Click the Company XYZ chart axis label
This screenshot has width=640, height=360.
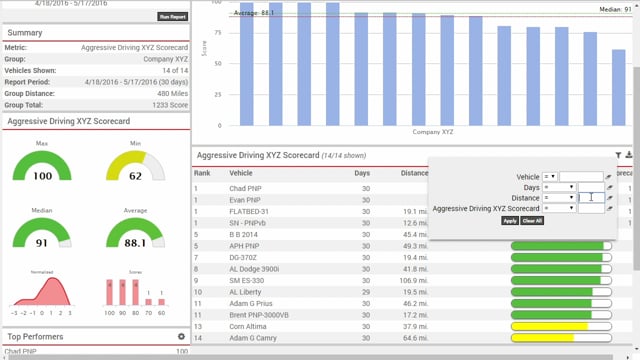pyautogui.click(x=433, y=132)
